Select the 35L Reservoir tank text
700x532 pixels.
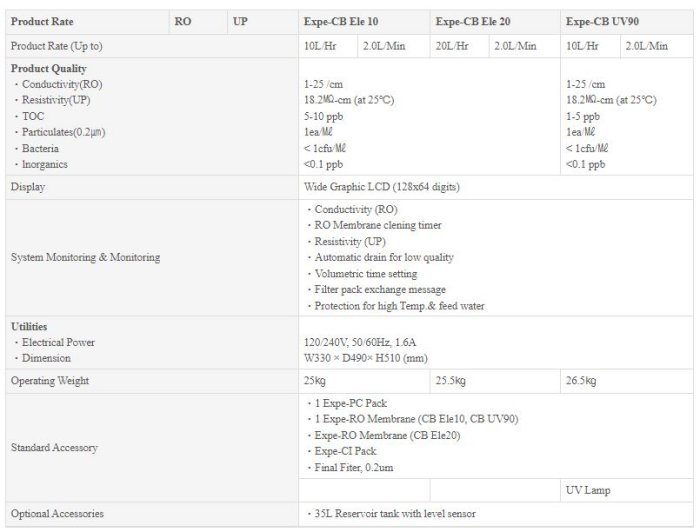[394, 514]
